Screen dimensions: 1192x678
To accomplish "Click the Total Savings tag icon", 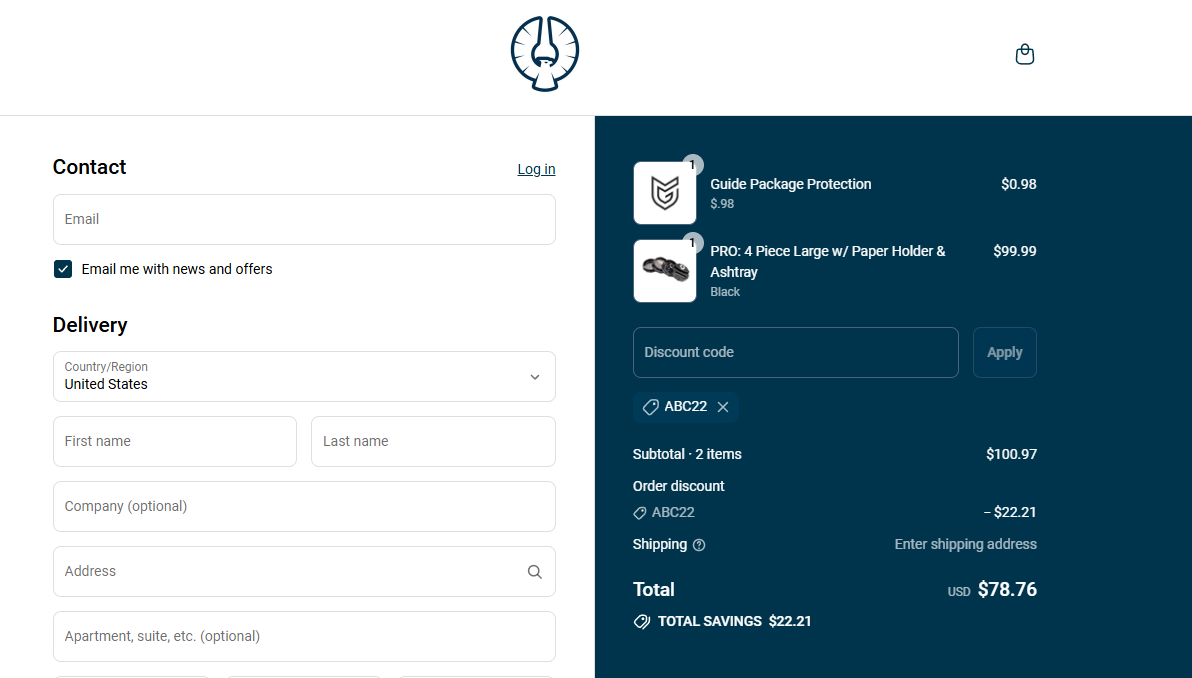I will pyautogui.click(x=642, y=622).
